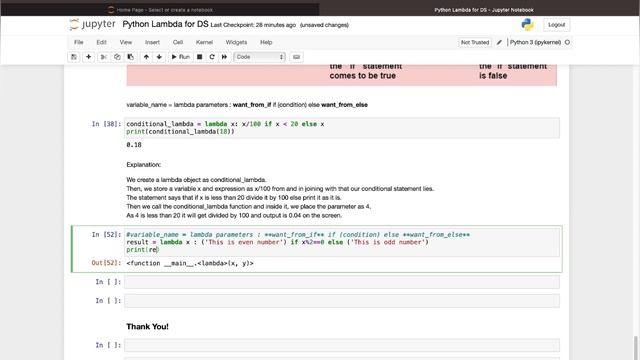Image resolution: width=640 pixels, height=360 pixels.
Task: Interrupt the kernel with the stop icon
Action: click(200, 57)
